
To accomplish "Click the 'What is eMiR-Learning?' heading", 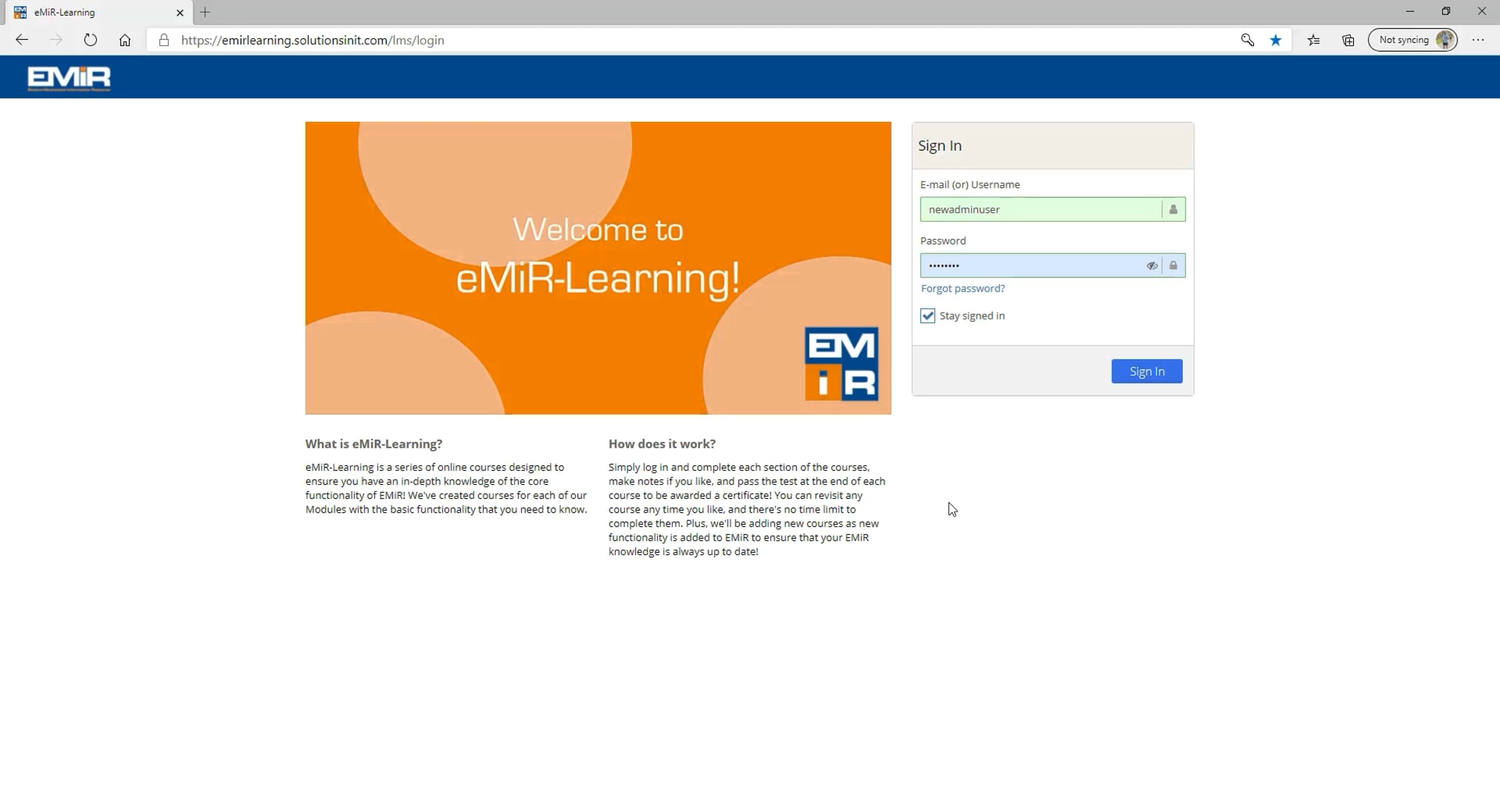I will (374, 443).
